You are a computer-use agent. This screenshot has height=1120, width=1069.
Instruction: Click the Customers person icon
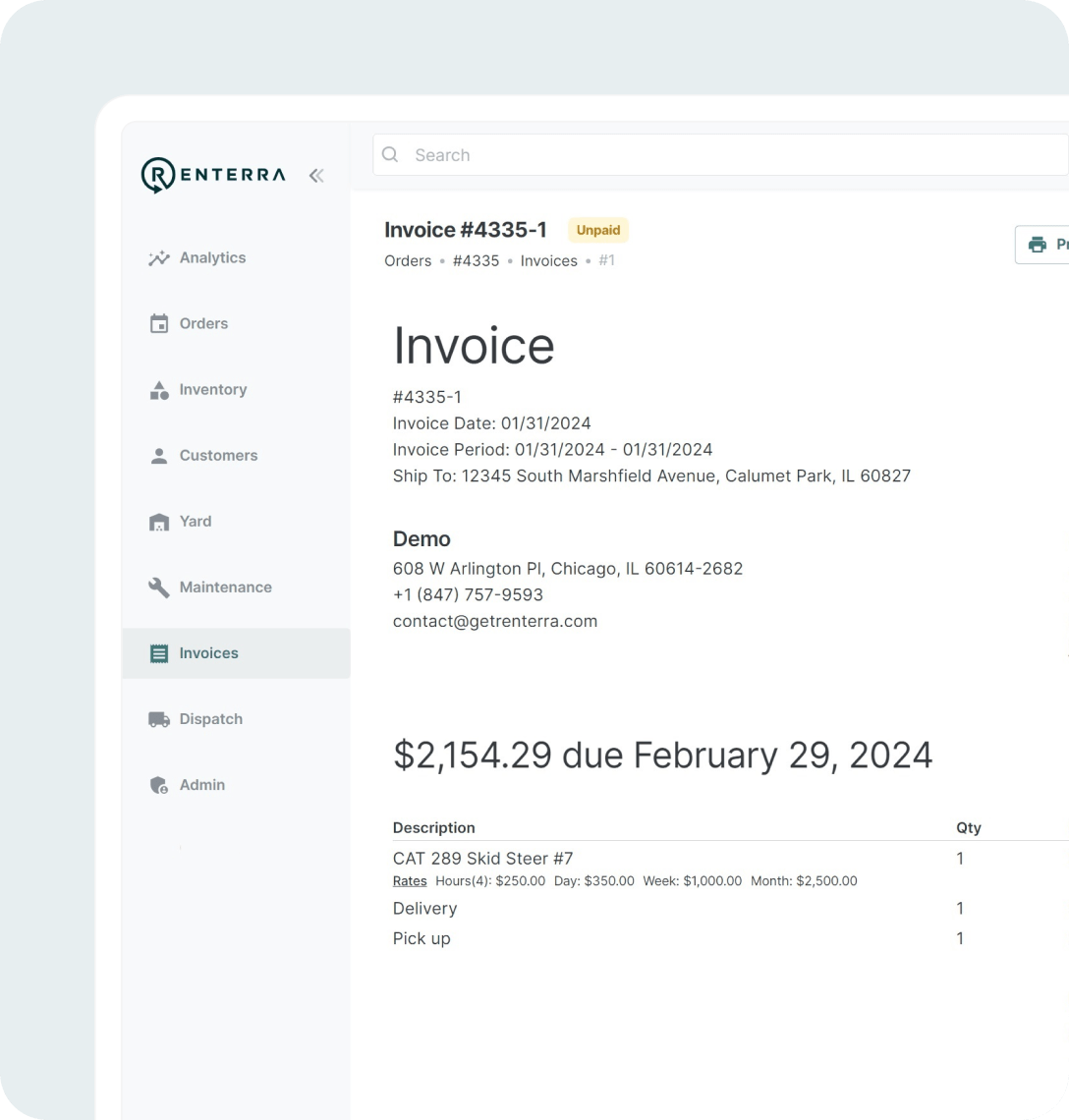coord(158,456)
